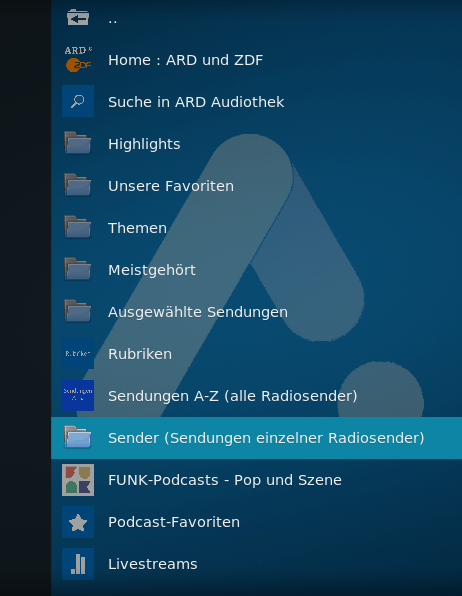Open the '..' parent directory entry
The image size is (462, 596).
pyautogui.click(x=256, y=18)
